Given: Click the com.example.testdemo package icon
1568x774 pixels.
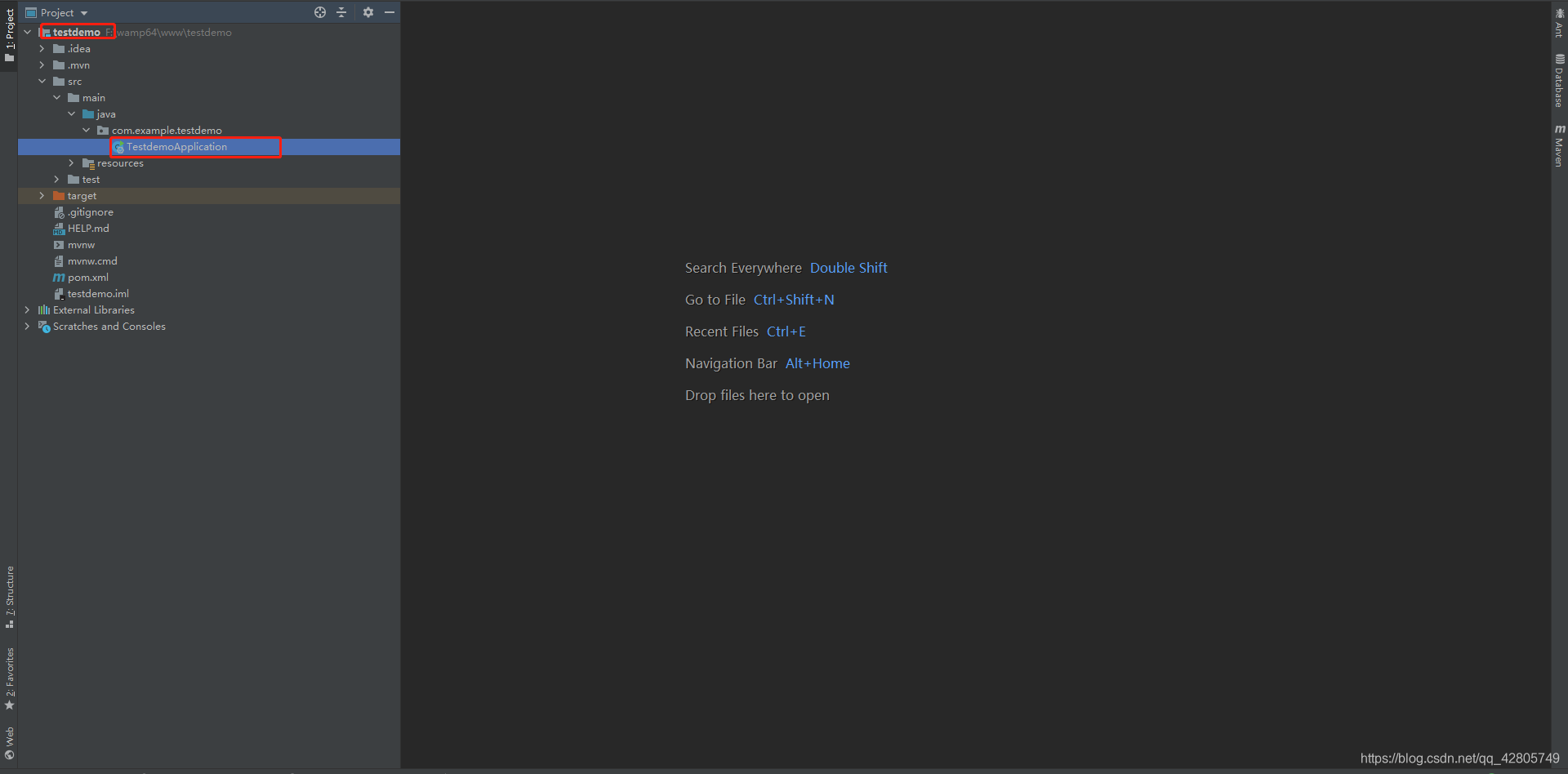Looking at the screenshot, I should [103, 130].
